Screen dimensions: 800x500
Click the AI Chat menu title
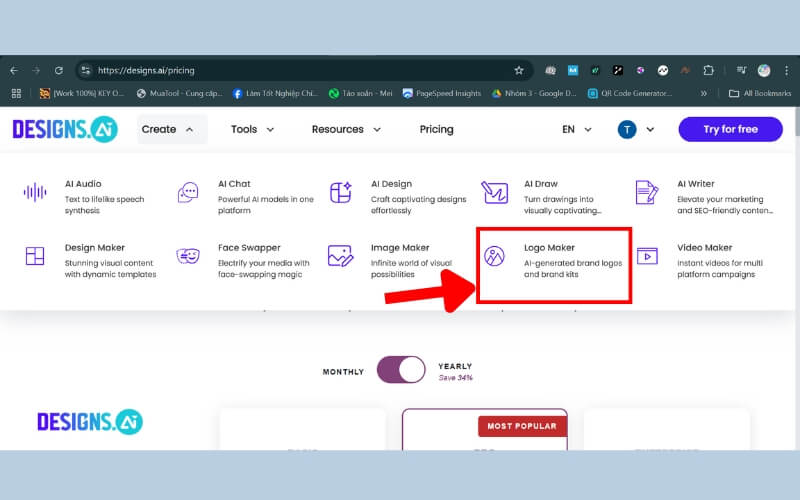click(x=234, y=184)
